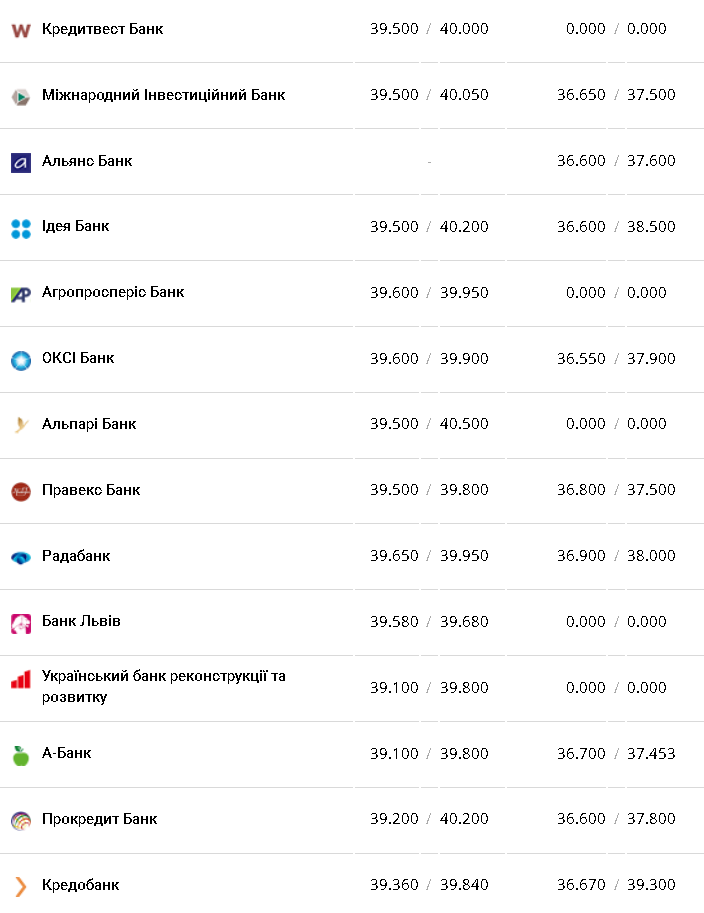Click the ОКСІ Банк round logo
Image resolution: width=704 pixels, height=913 pixels.
pos(21,360)
